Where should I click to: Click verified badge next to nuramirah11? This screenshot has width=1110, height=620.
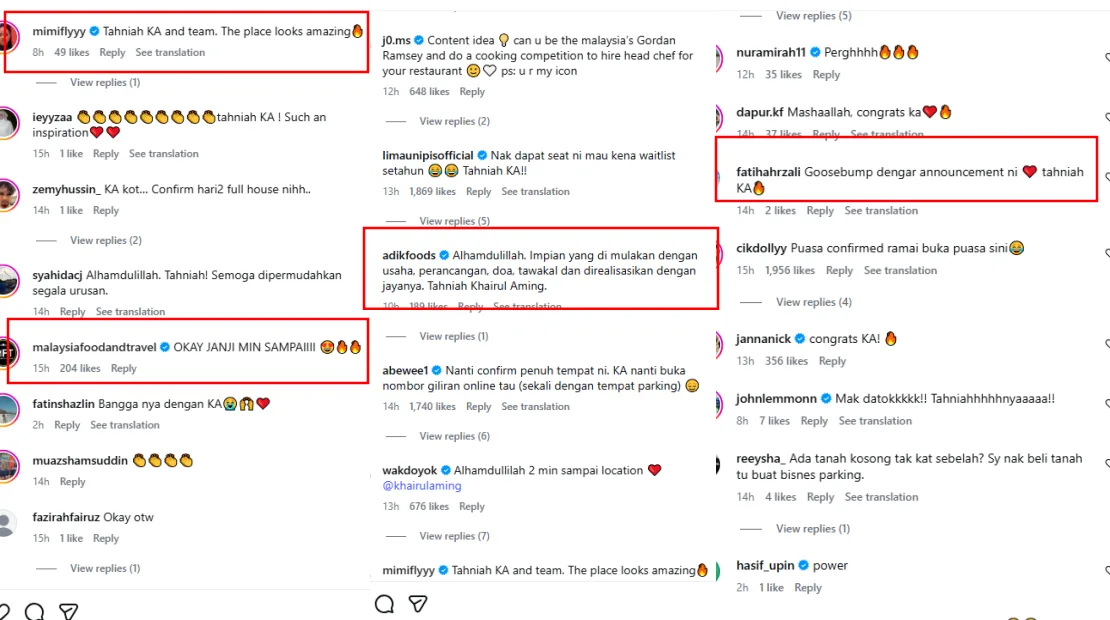point(815,52)
